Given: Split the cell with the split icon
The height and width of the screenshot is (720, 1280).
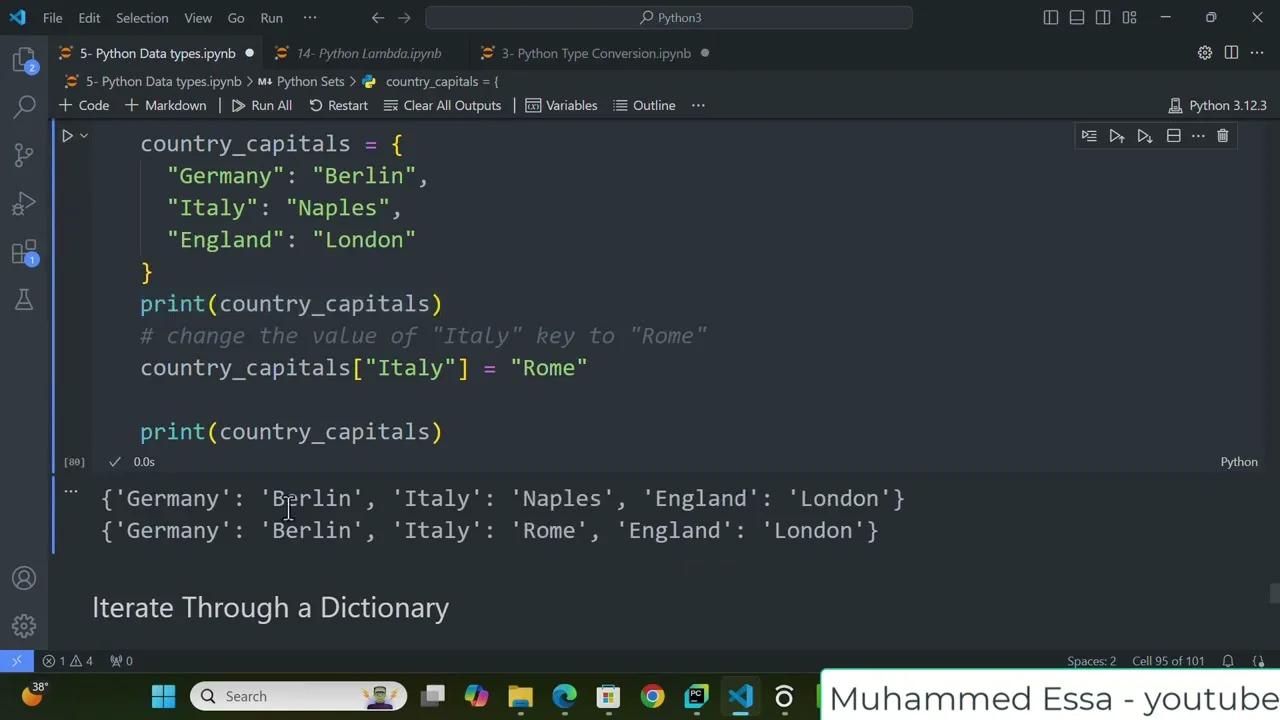Looking at the screenshot, I should click(x=1173, y=136).
